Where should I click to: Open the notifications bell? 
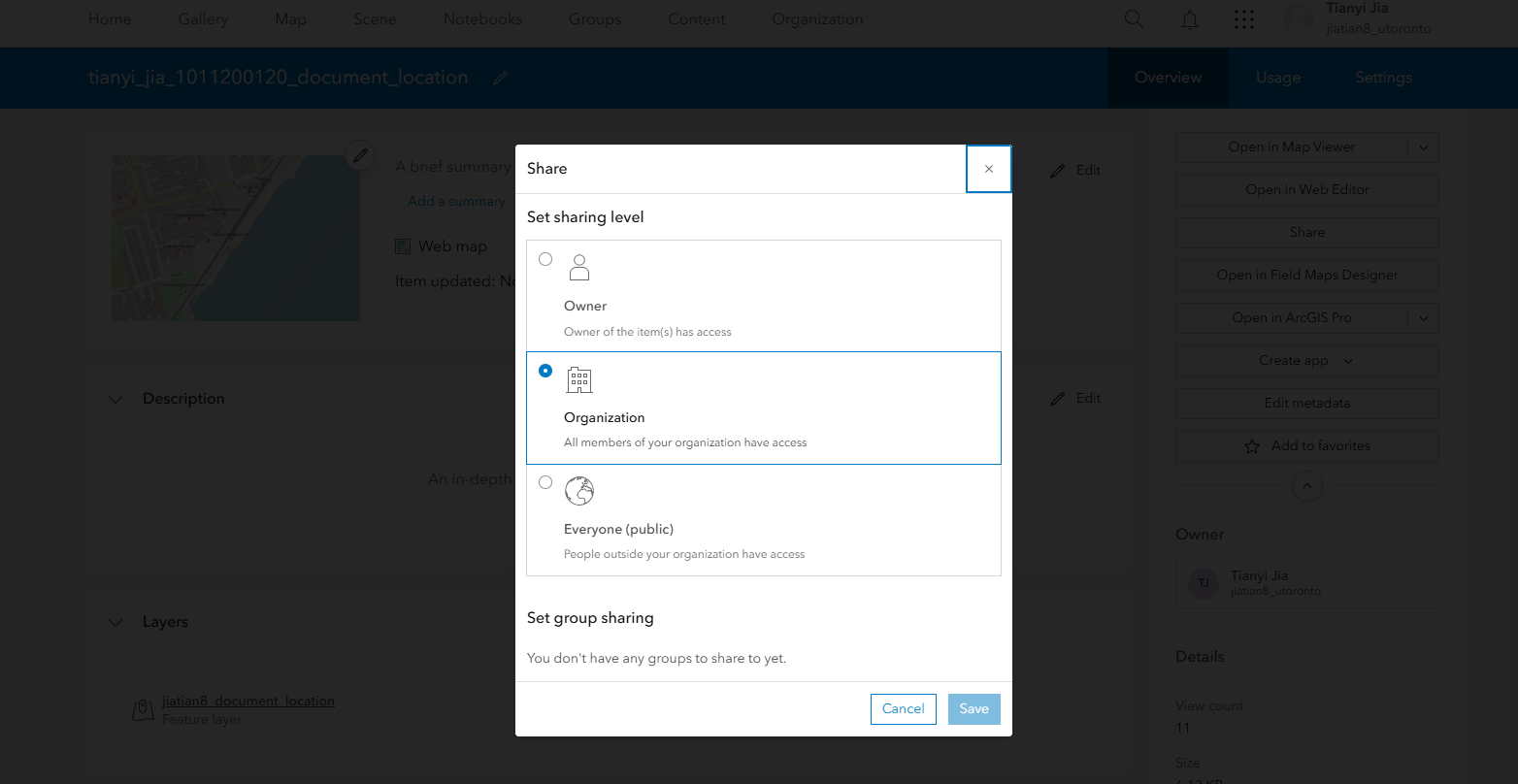pos(1190,19)
